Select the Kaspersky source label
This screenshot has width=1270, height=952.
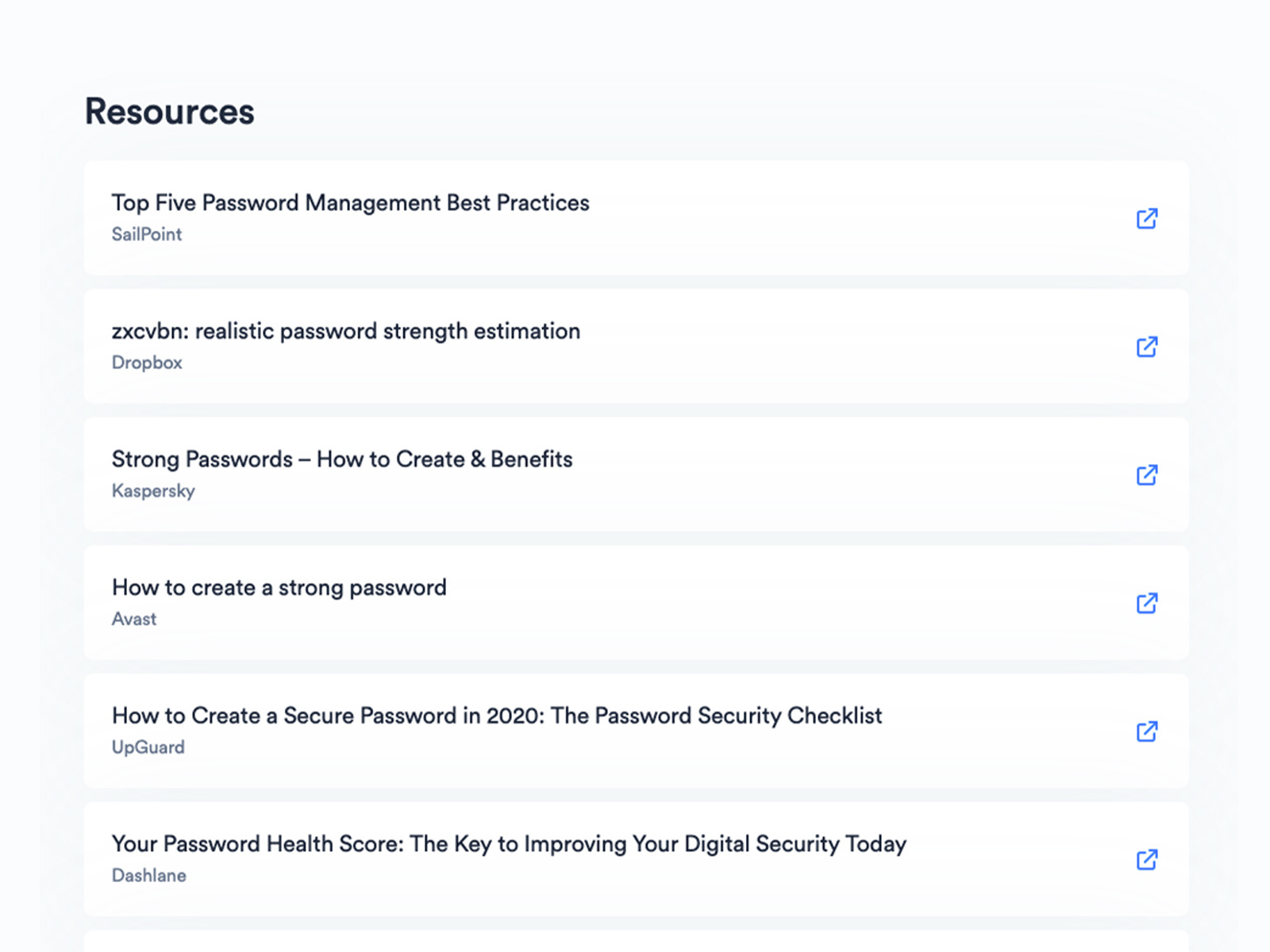coord(153,491)
